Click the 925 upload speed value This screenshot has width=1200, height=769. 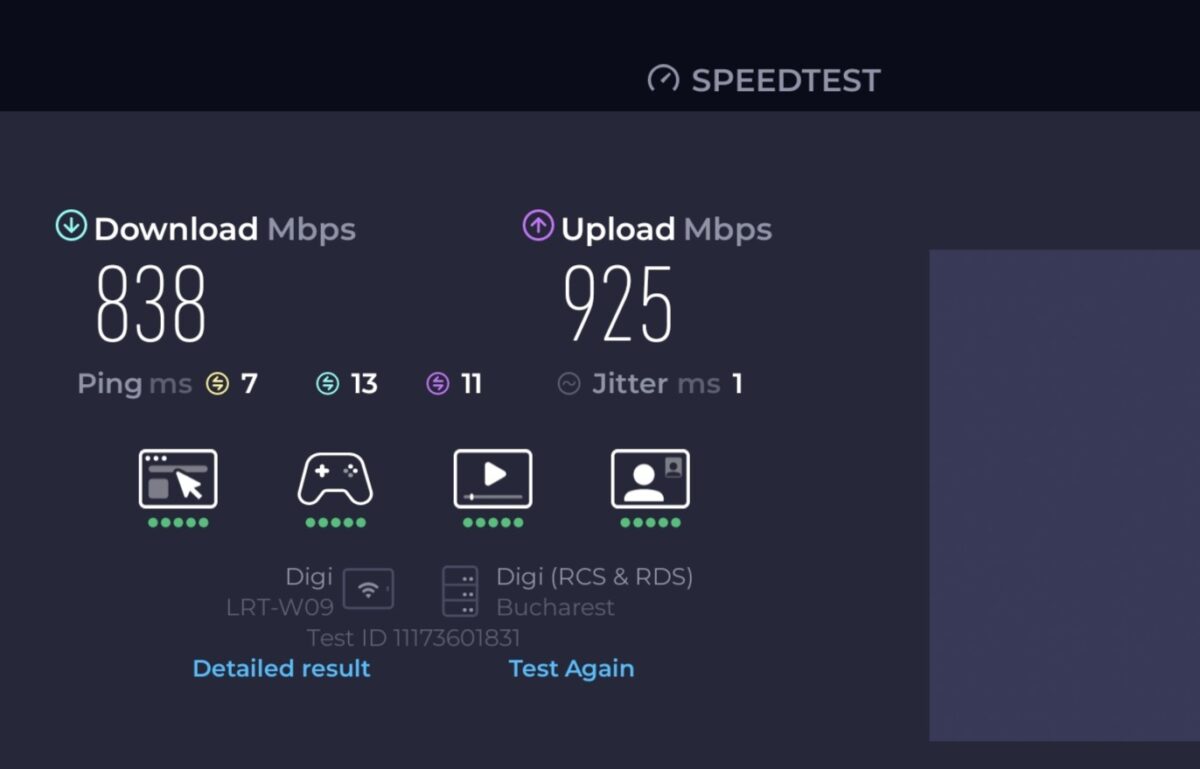click(618, 305)
